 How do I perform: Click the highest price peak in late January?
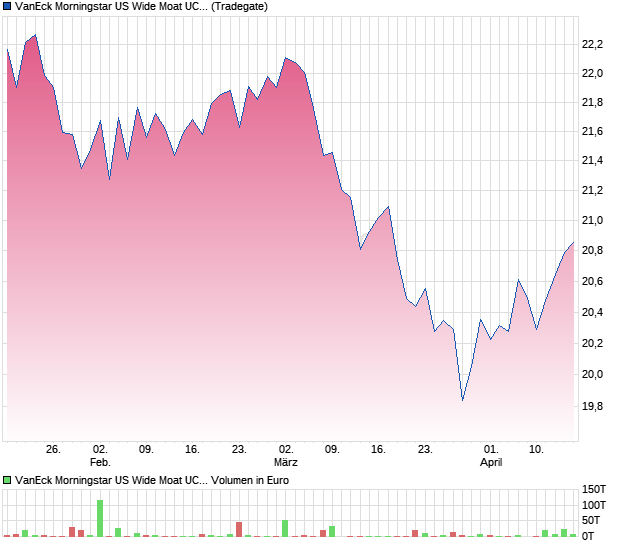[x=36, y=35]
